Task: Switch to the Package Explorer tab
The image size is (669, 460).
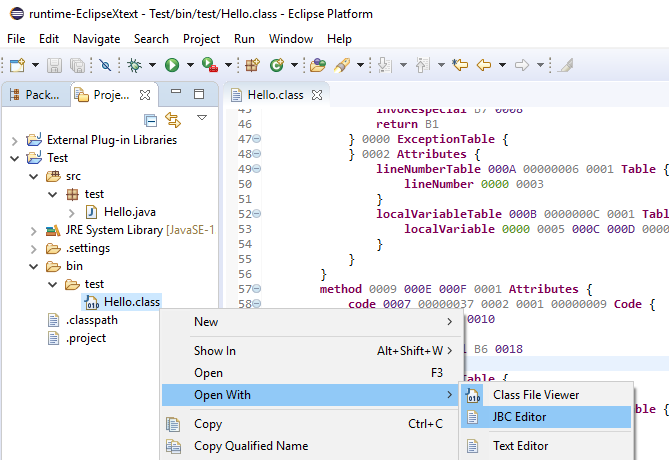Action: [36, 95]
